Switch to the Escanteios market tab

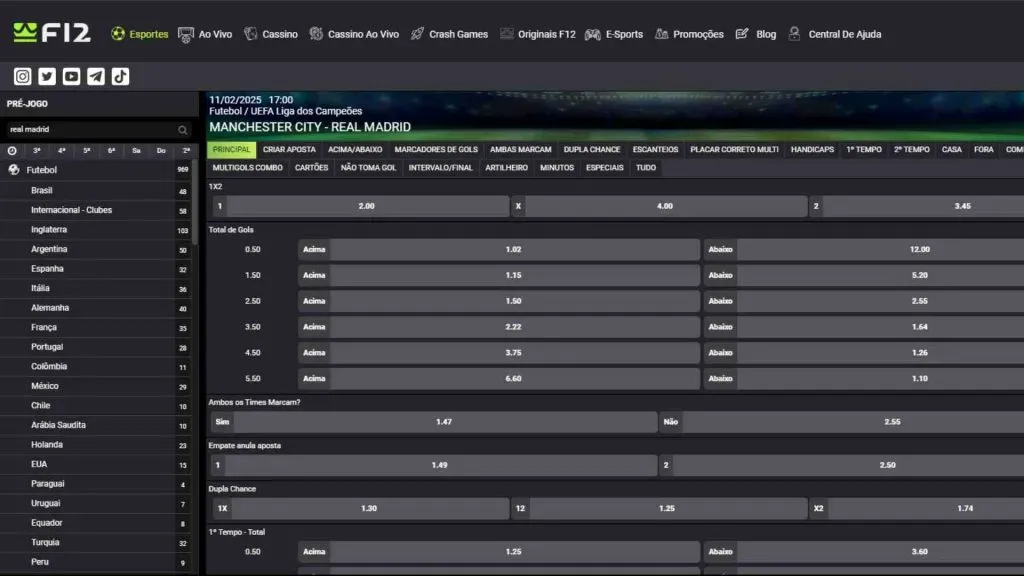pyautogui.click(x=655, y=149)
